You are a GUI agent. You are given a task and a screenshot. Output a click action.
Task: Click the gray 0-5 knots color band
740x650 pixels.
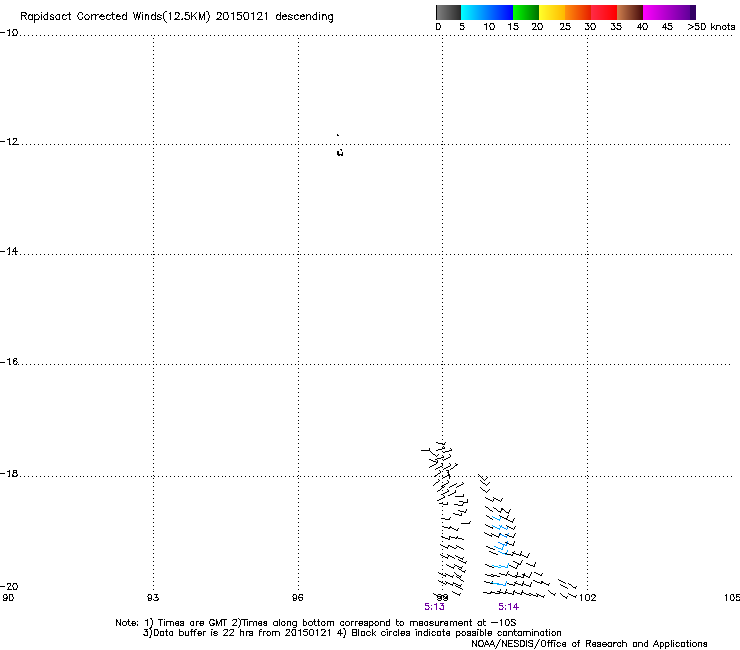pos(448,12)
